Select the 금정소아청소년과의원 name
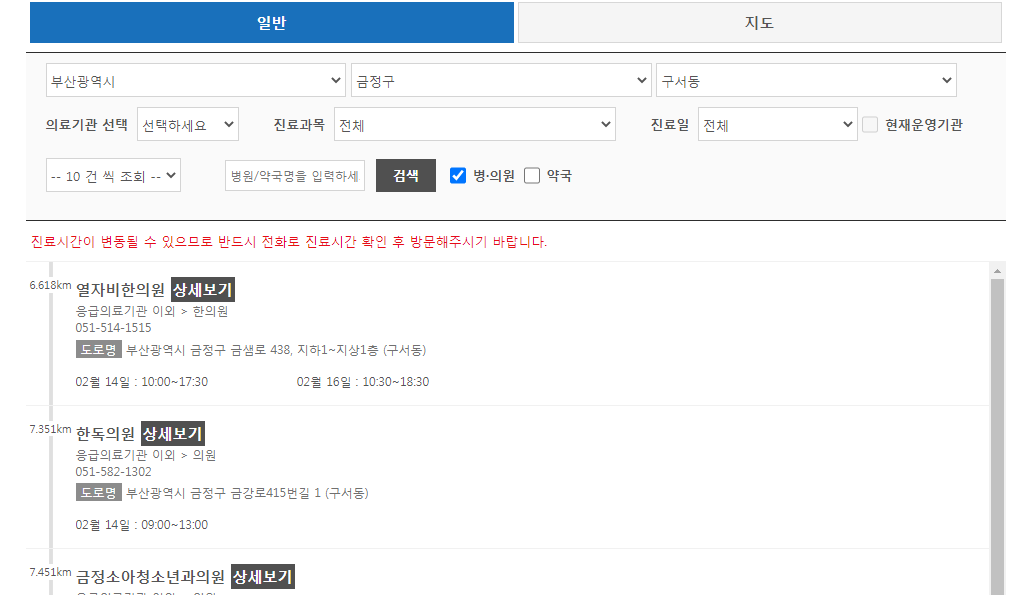 click(150, 577)
